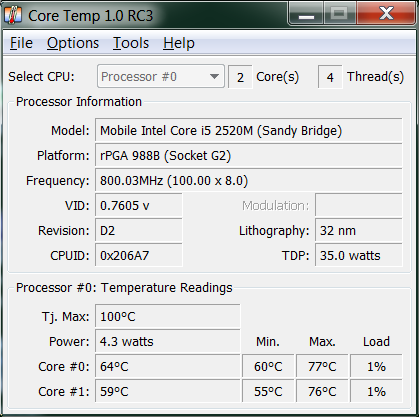Click the TDP field showing 35.0 watts
419x417 pixels.
359,256
